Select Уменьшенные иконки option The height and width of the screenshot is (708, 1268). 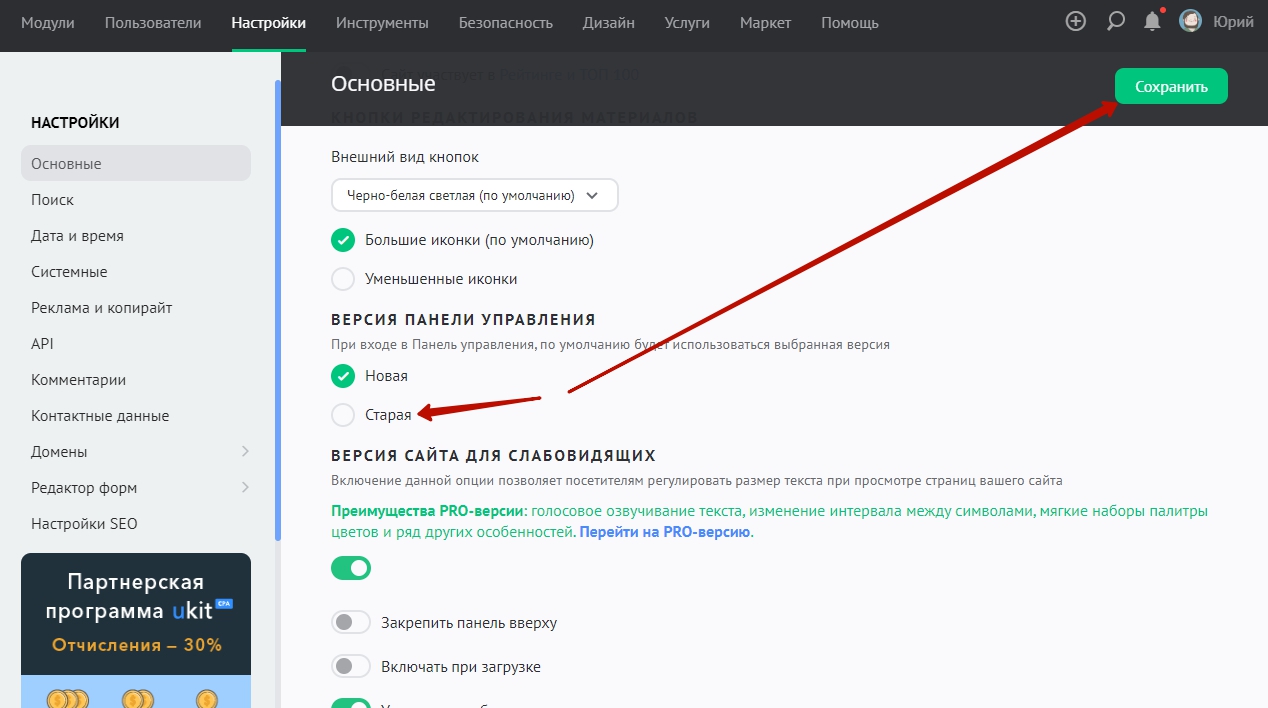point(343,279)
